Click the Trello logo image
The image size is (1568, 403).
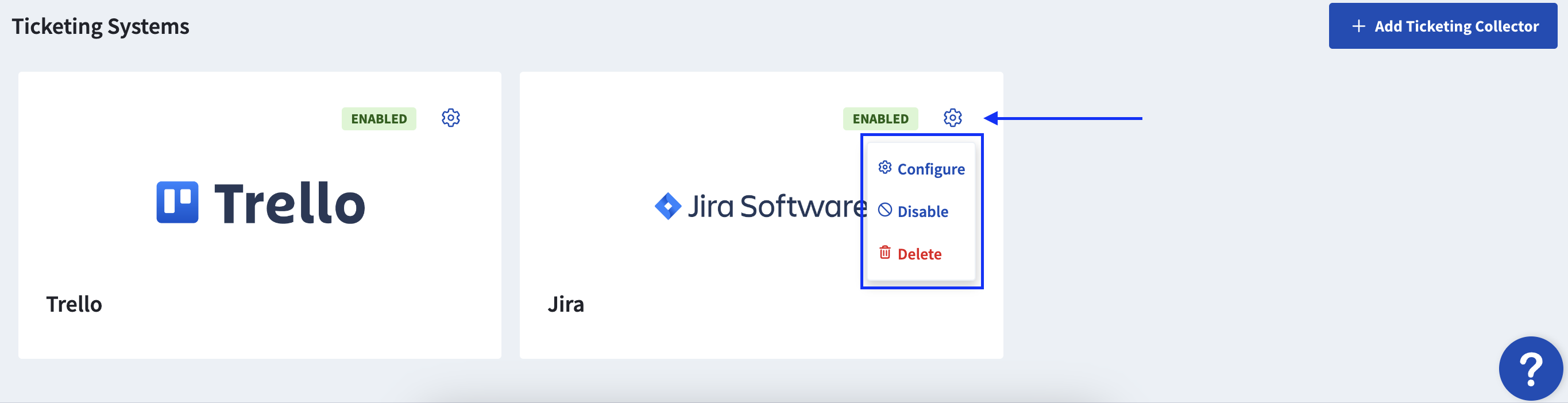[x=261, y=203]
